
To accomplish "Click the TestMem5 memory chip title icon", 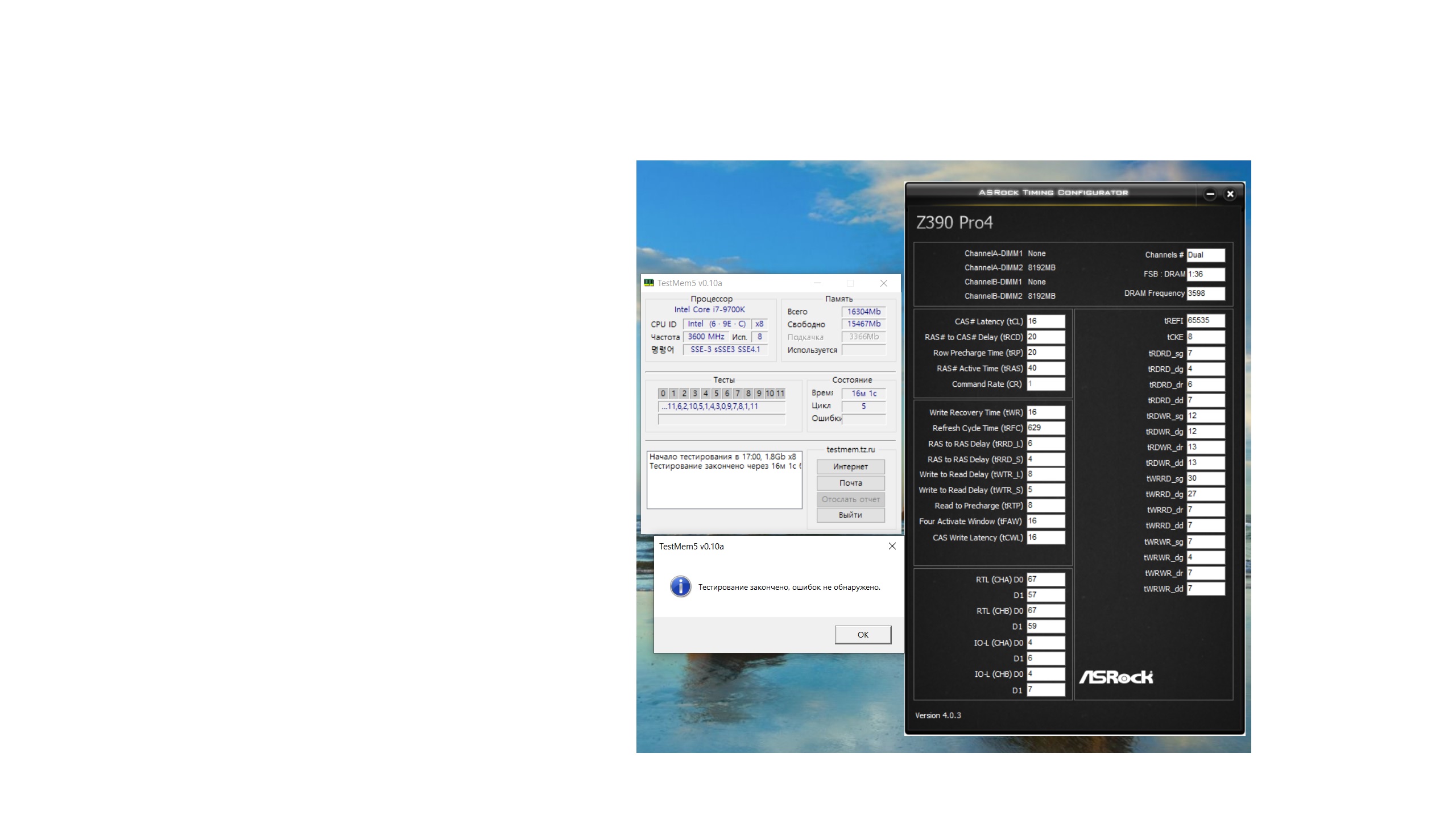I will coord(648,283).
